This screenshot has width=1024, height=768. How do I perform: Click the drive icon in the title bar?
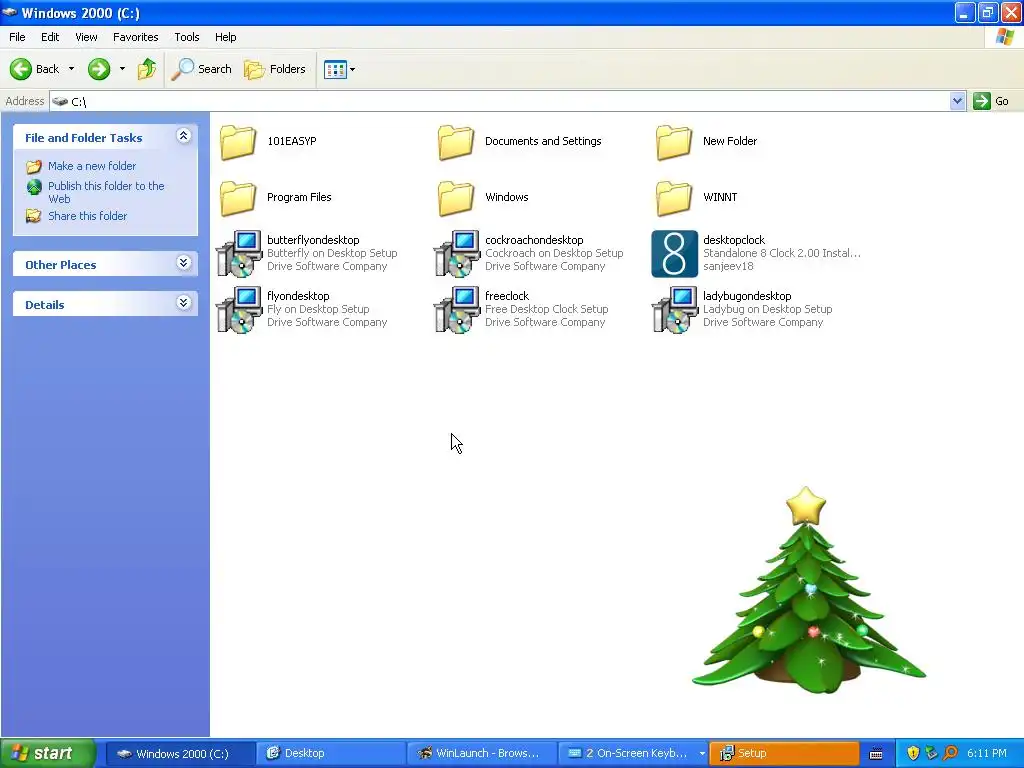click(10, 12)
